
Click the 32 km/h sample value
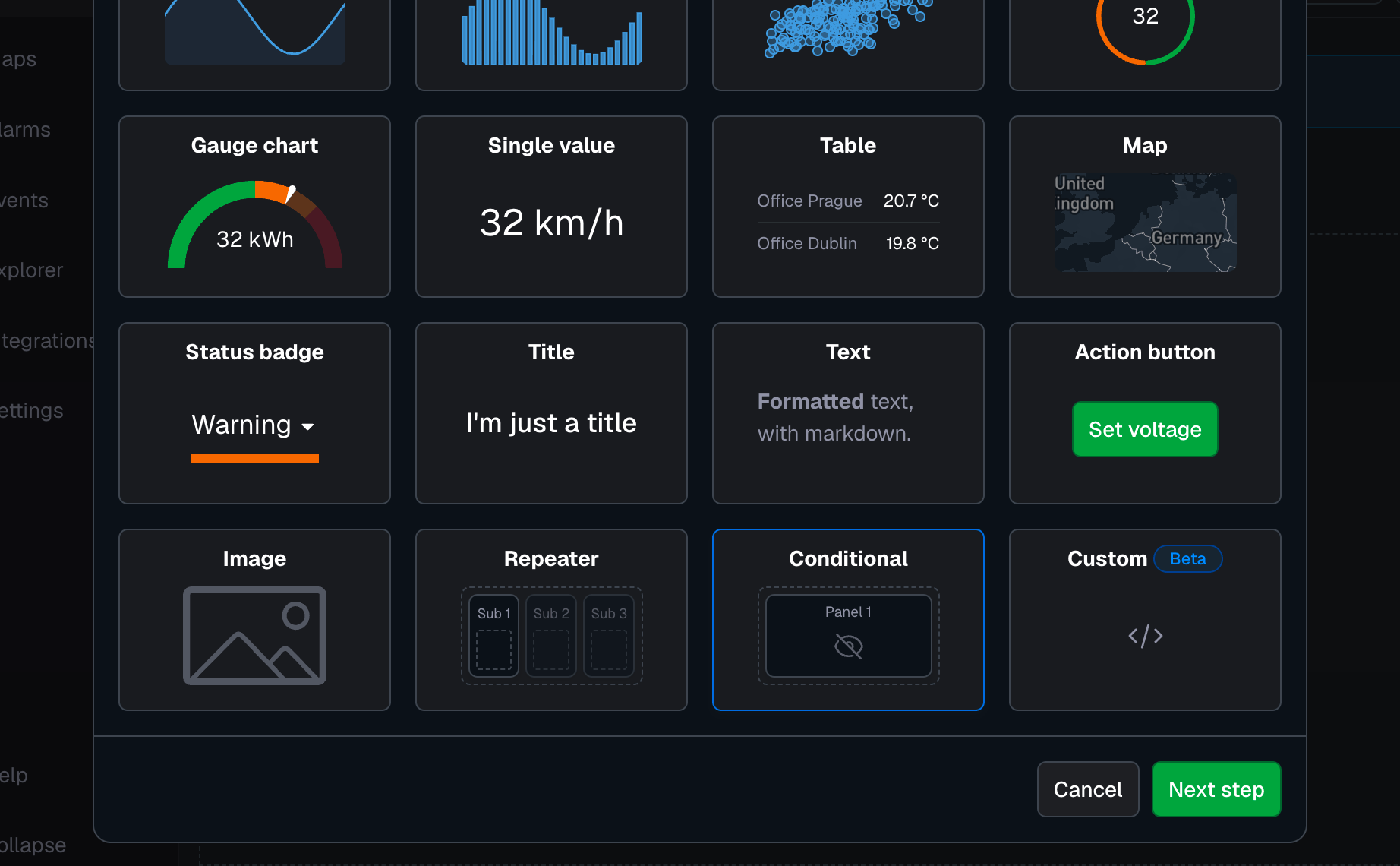[551, 223]
